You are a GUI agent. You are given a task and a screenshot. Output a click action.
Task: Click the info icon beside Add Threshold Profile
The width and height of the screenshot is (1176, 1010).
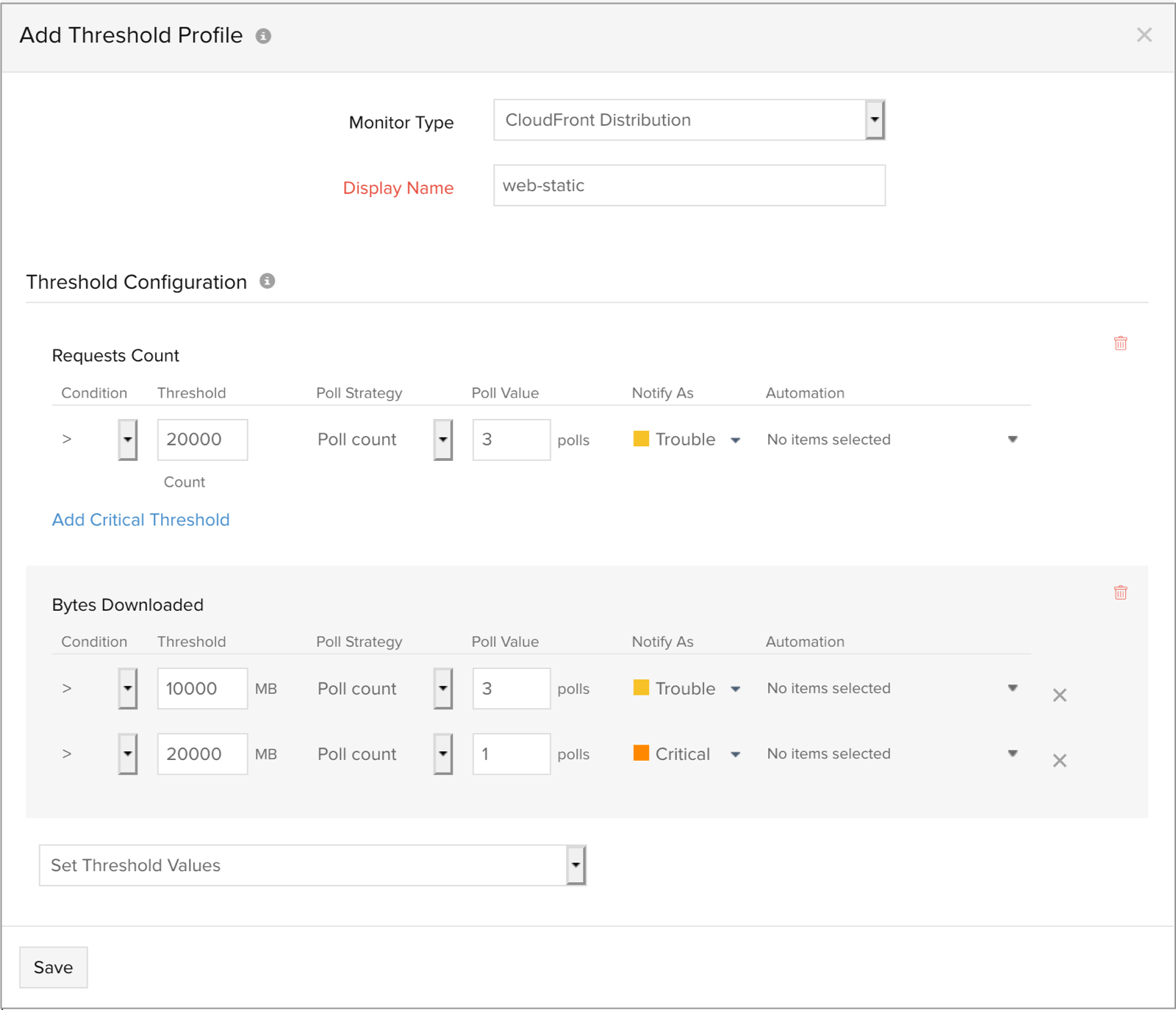click(264, 35)
